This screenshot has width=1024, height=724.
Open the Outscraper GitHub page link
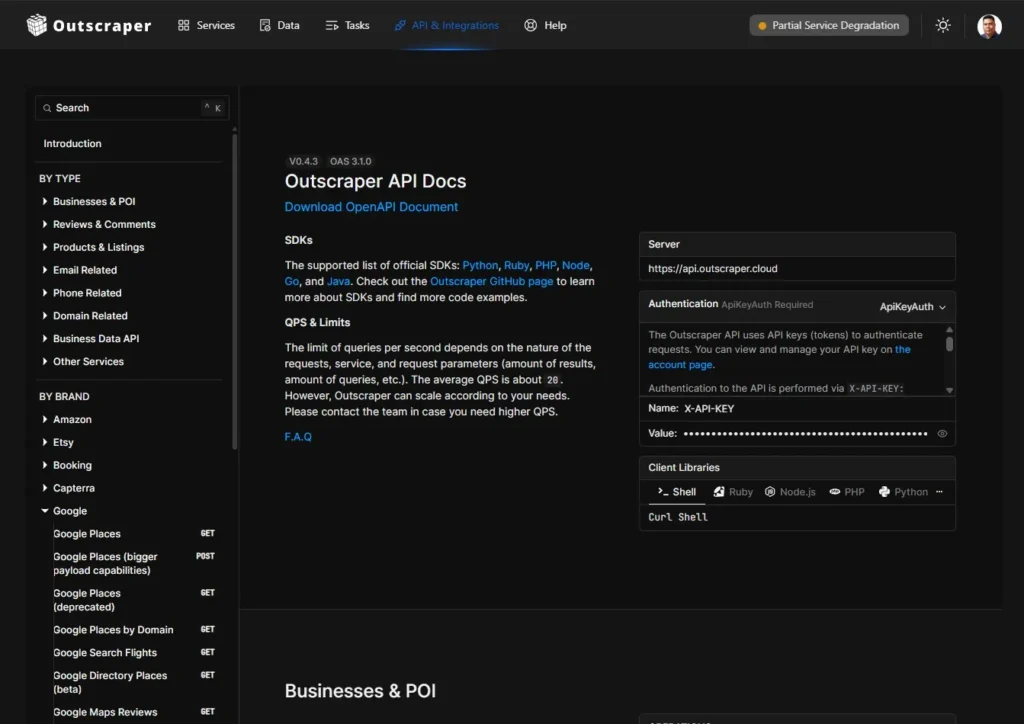point(491,281)
